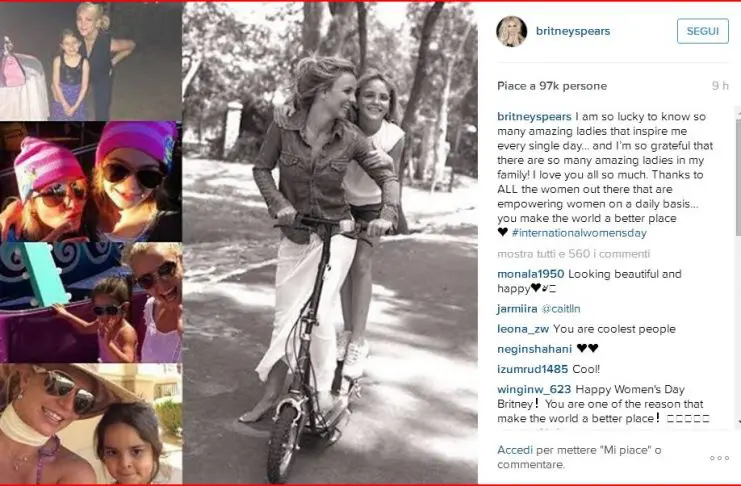Open commenter monala1950 profile

click(530, 274)
